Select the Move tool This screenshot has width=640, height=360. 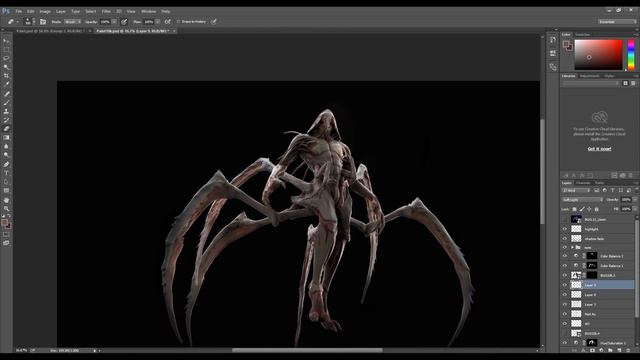[x=6, y=41]
